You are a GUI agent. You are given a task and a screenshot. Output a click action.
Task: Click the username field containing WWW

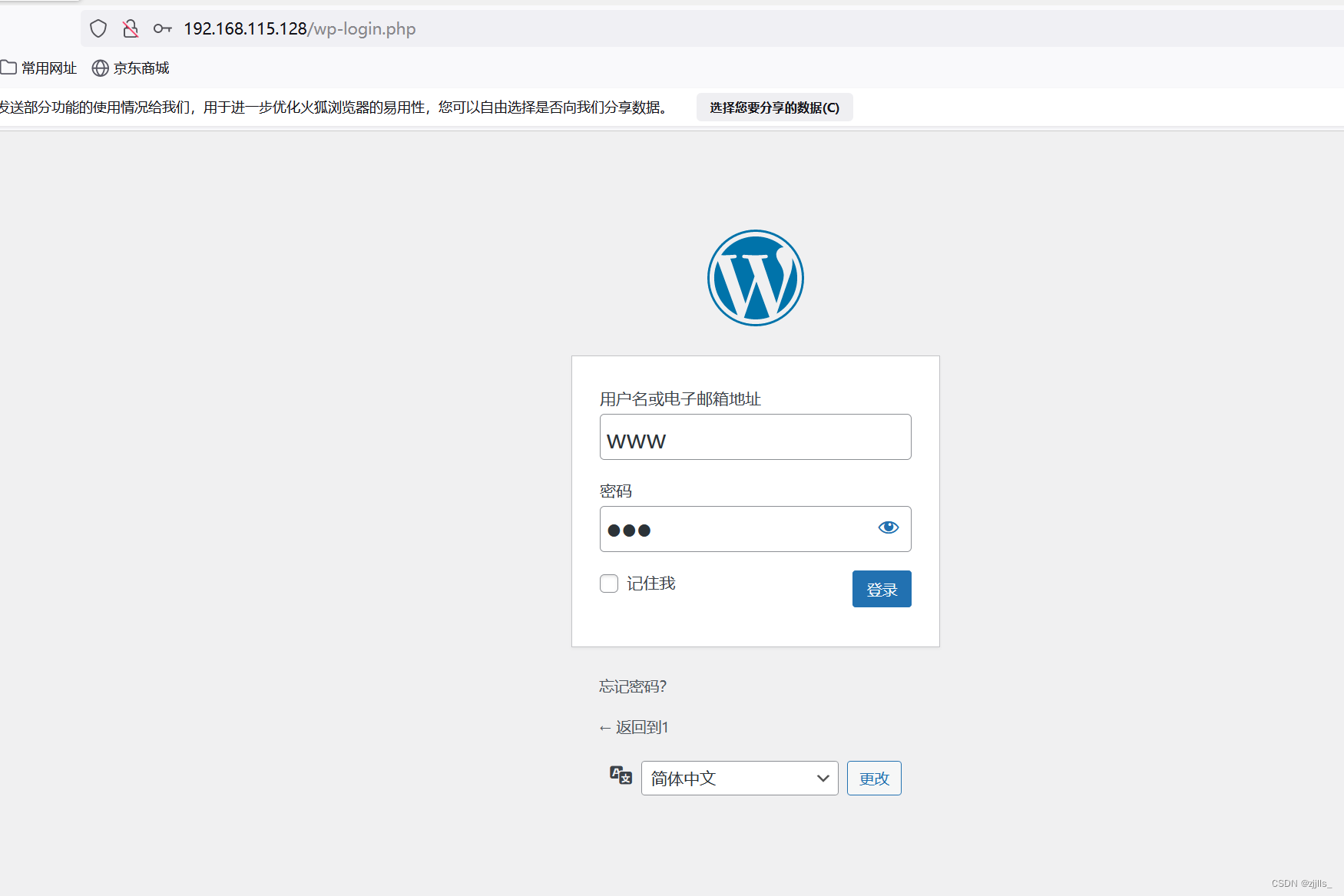pyautogui.click(x=755, y=437)
